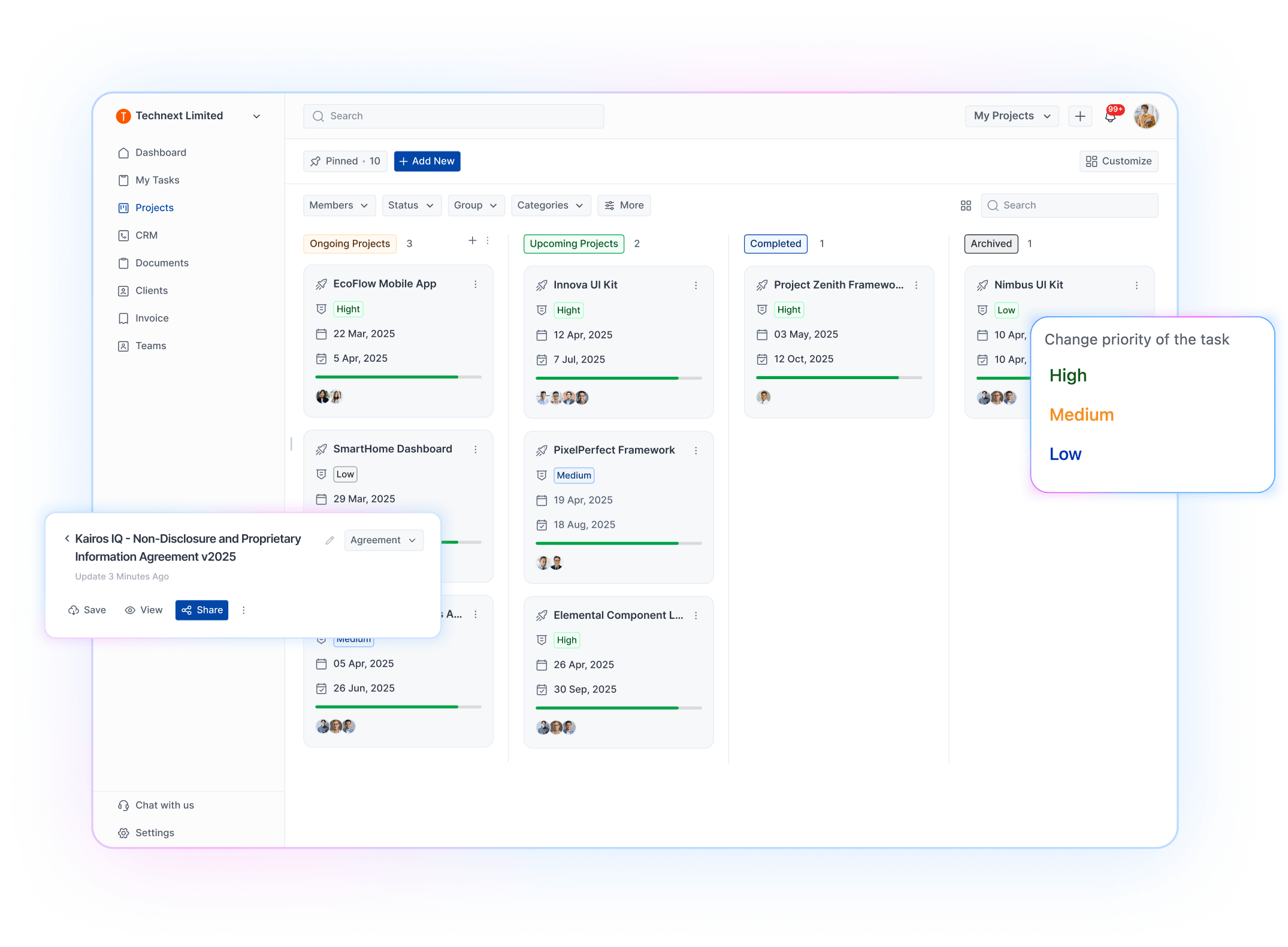The height and width of the screenshot is (947, 1288).
Task: Open CRM in the sidebar
Action: [x=146, y=235]
